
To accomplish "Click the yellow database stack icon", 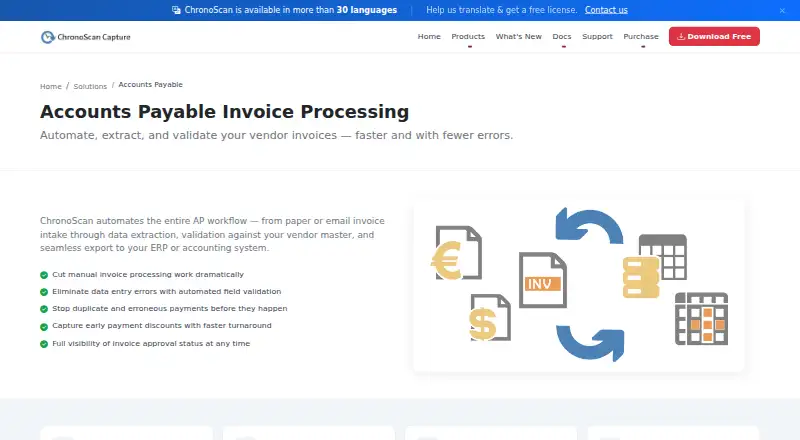I will pos(641,277).
